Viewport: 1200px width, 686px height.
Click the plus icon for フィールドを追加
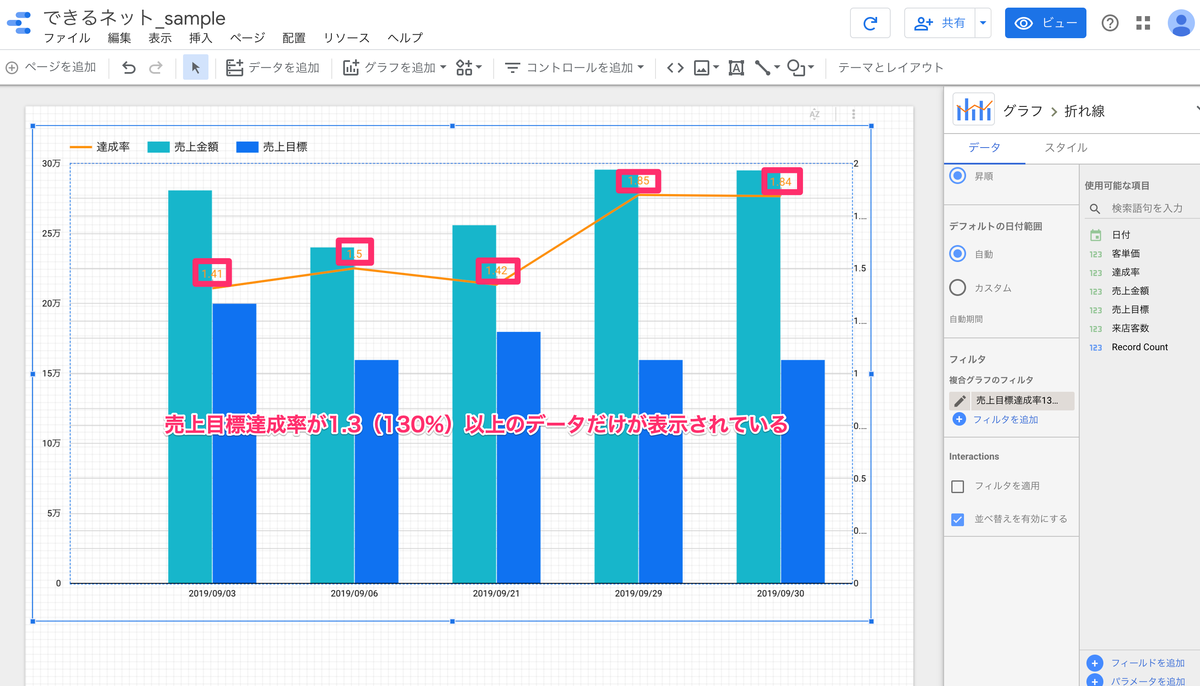click(1094, 663)
